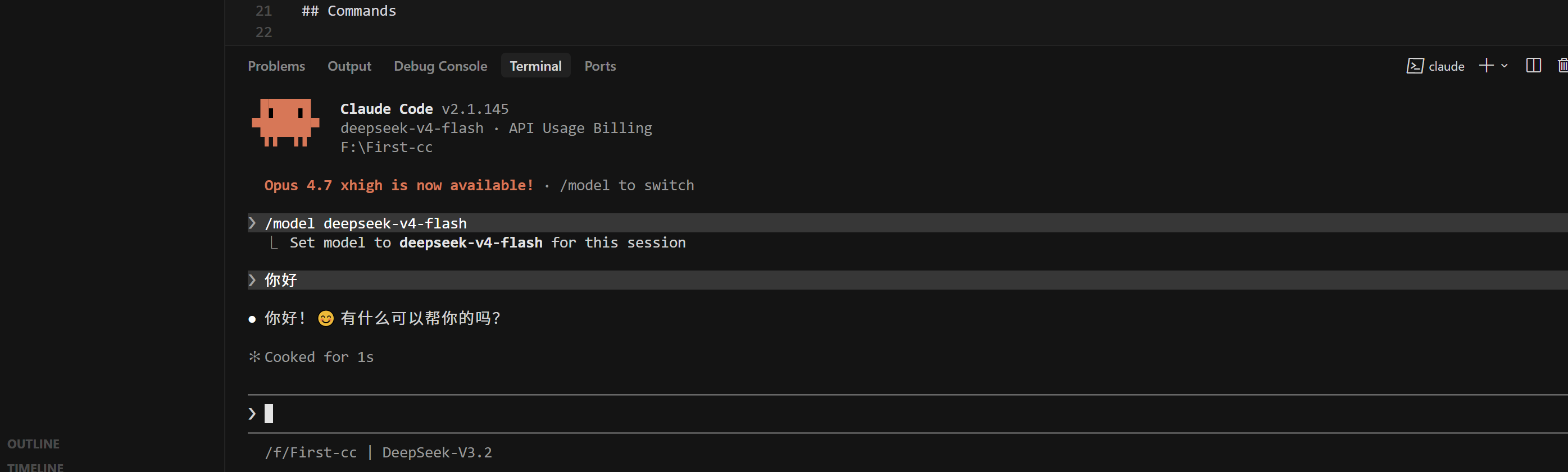The image size is (1568, 472).
Task: Switch to the Problems tab
Action: (276, 66)
